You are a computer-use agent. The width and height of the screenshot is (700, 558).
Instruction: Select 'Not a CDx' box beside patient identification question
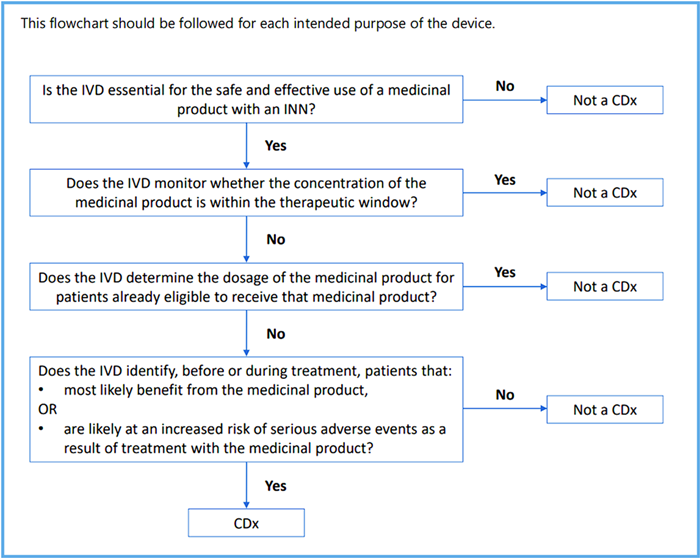pyautogui.click(x=605, y=409)
